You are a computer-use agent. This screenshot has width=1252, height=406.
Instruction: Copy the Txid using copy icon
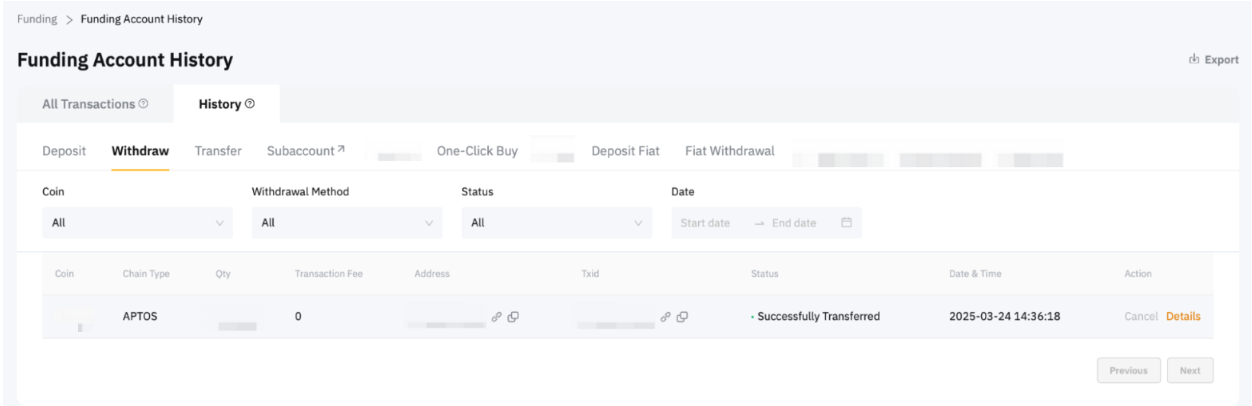coord(683,317)
